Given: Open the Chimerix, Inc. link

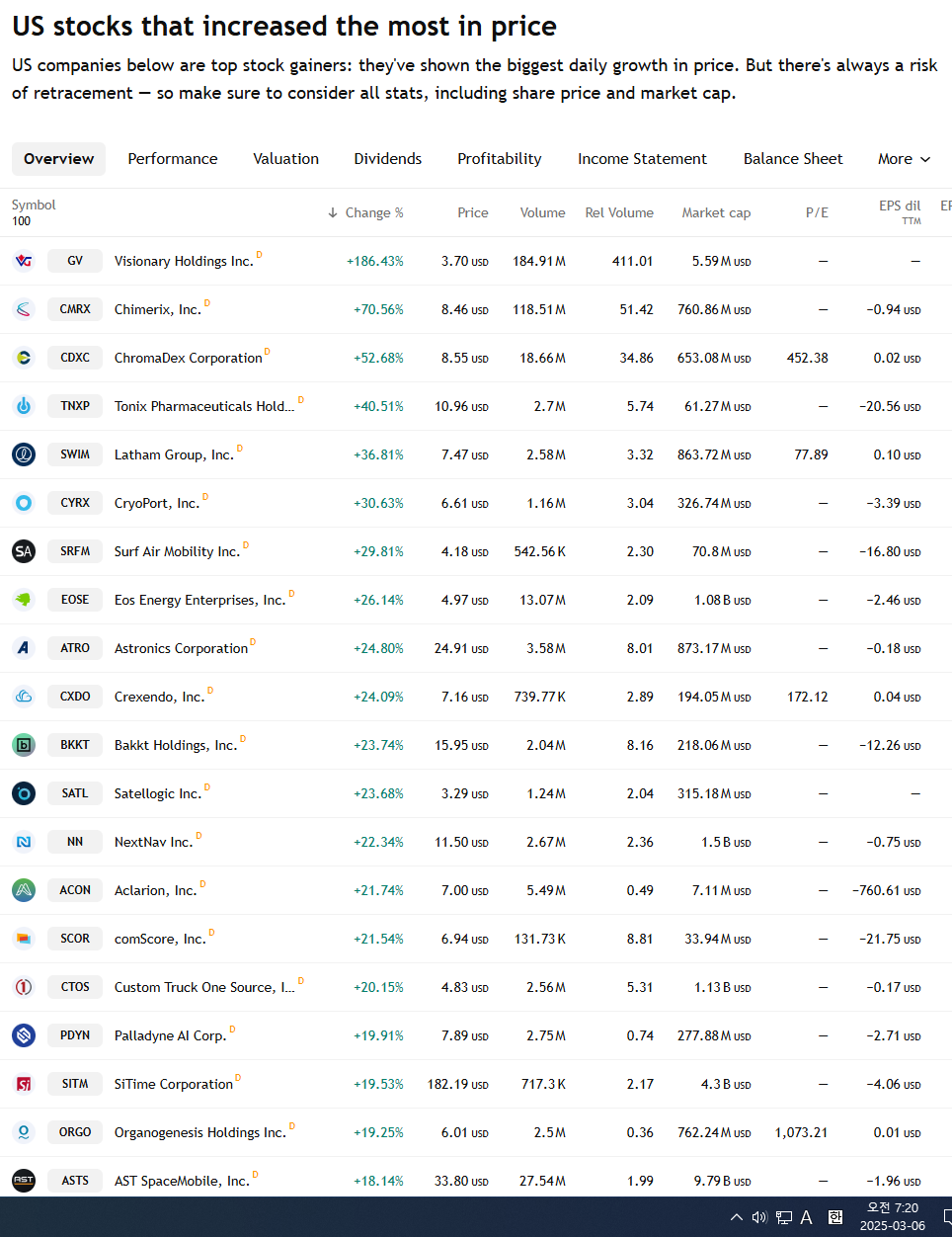Looking at the screenshot, I should [x=158, y=310].
